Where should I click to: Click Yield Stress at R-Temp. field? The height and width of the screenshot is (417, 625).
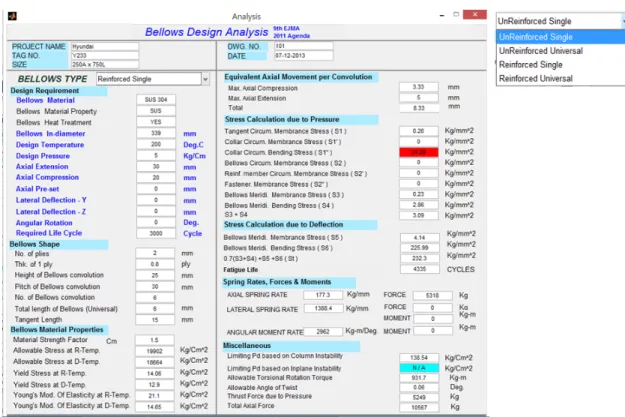[155, 374]
